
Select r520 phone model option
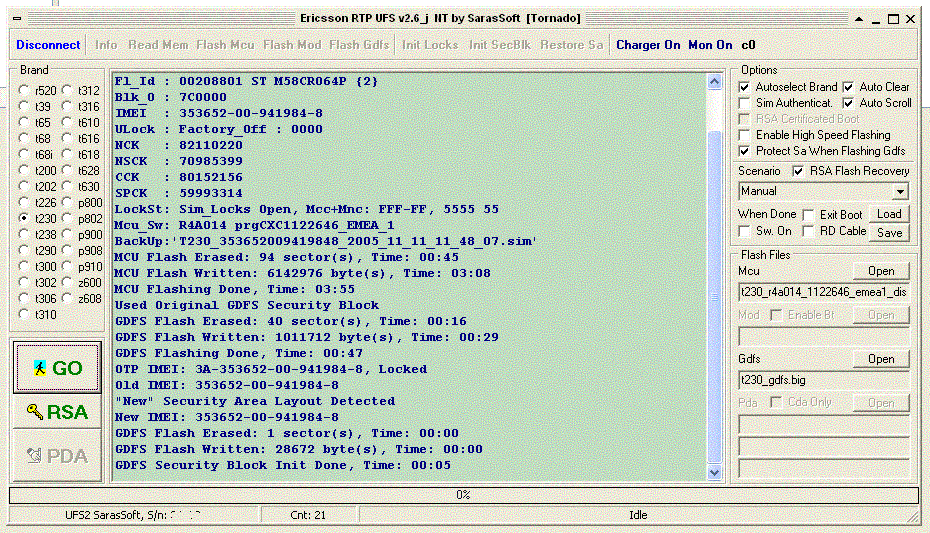tap(24, 91)
